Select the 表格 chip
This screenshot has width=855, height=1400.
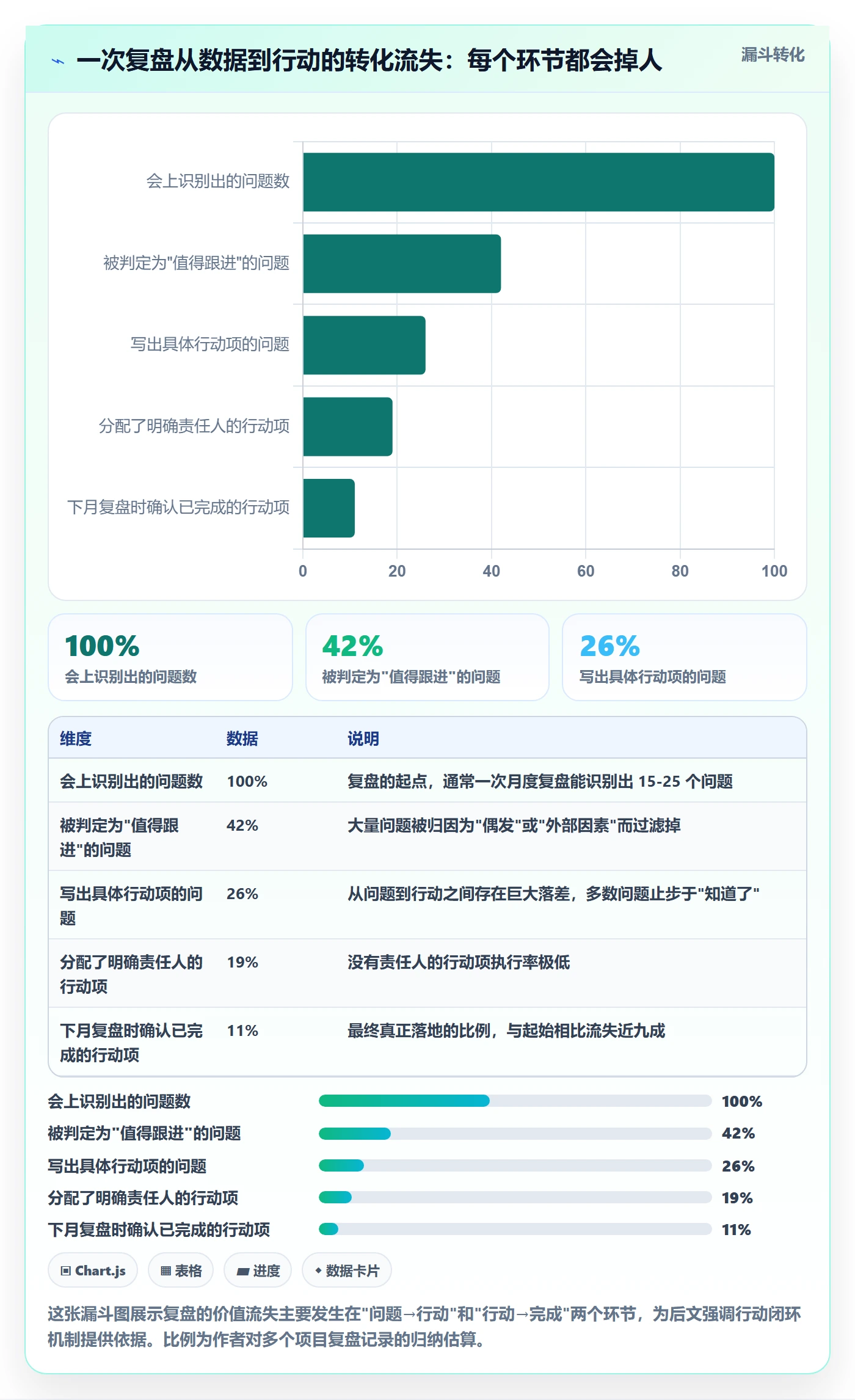(x=181, y=1271)
